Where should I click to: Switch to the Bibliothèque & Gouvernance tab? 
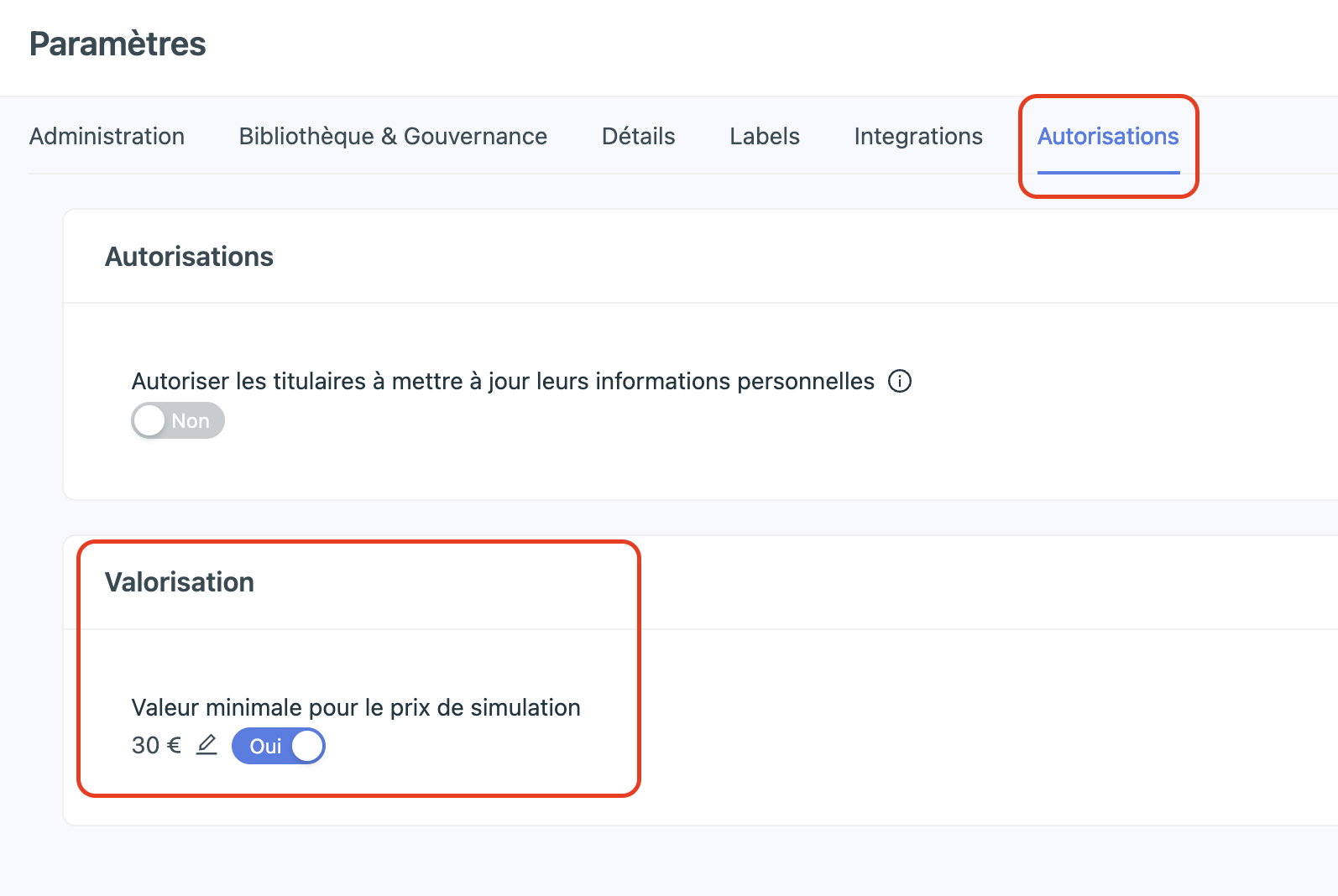coord(393,136)
